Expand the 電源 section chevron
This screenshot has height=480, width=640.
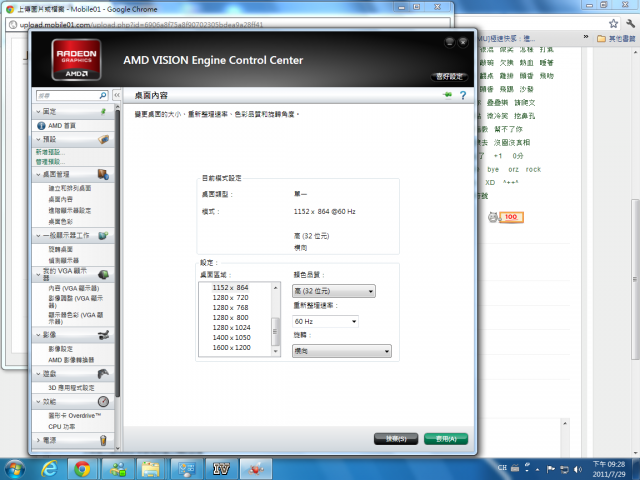click(x=38, y=440)
